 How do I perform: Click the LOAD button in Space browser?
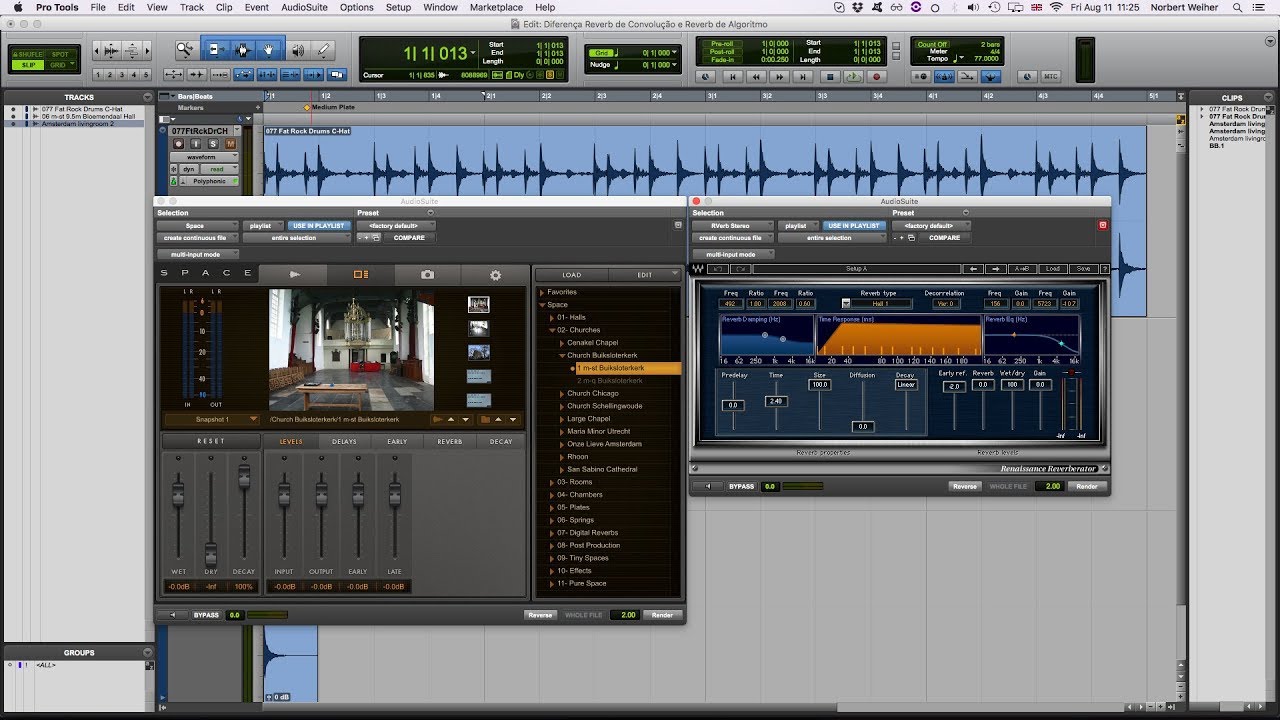572,275
